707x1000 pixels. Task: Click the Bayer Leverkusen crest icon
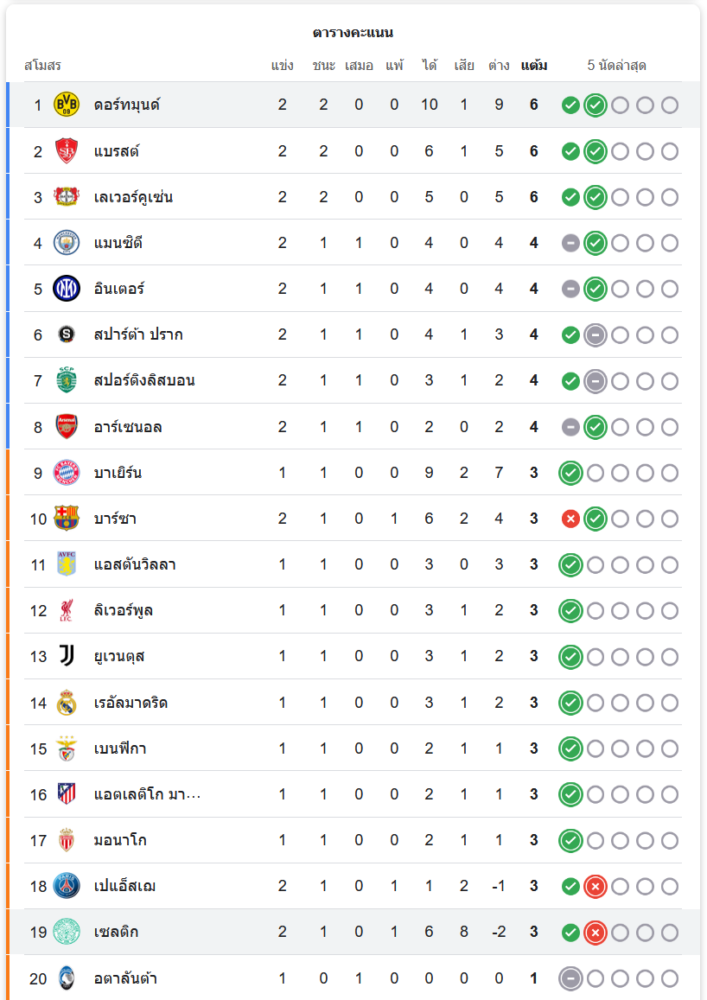(x=66, y=197)
